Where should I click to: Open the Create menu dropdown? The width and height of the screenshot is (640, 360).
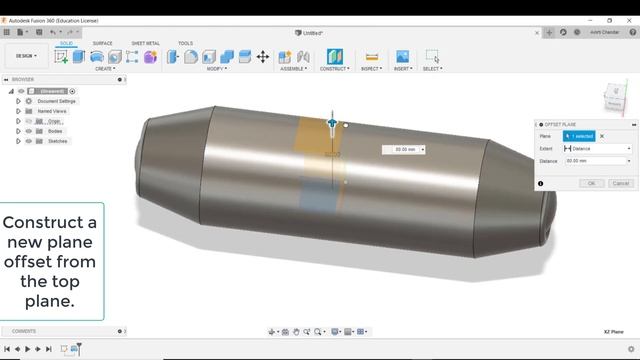105,69
